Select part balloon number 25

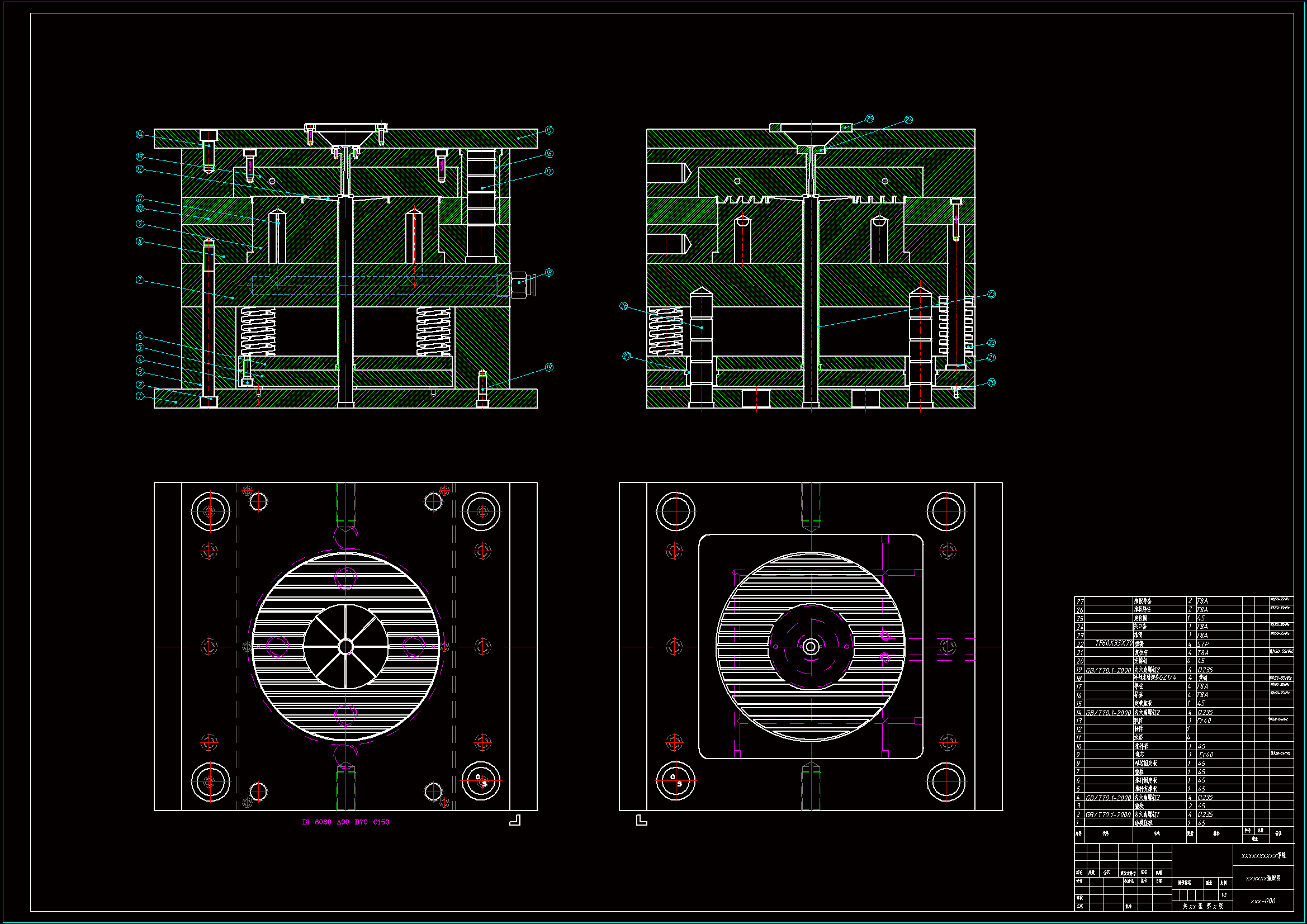coord(869,119)
